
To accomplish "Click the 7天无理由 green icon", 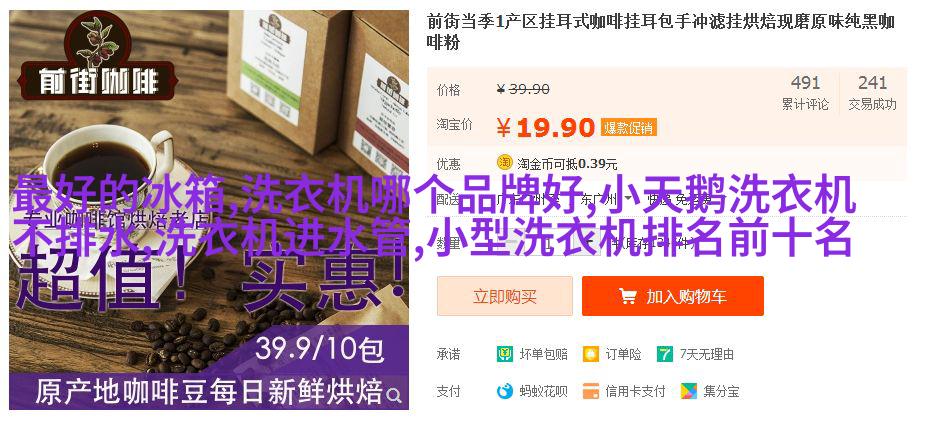I will 665,354.
